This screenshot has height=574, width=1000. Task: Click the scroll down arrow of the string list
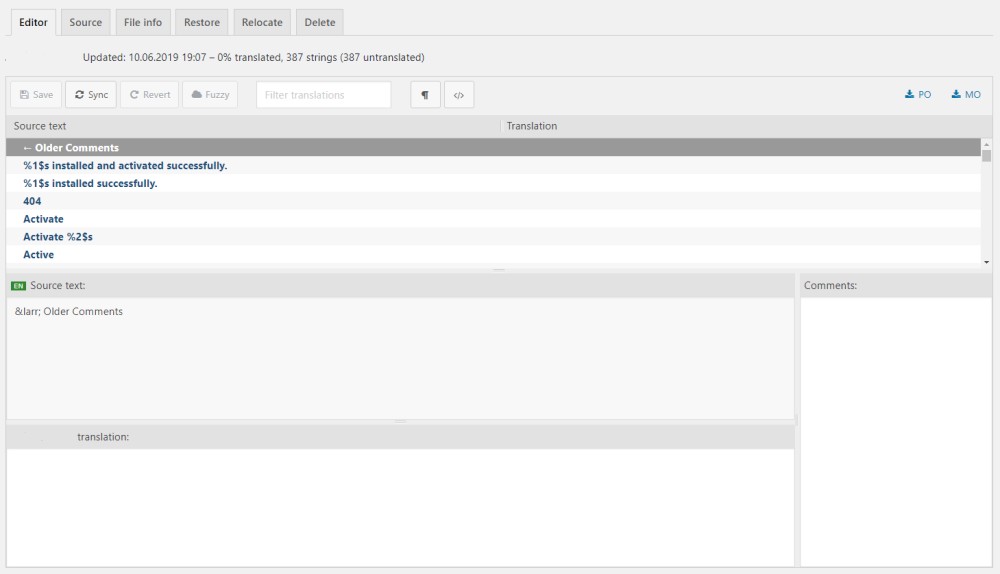pos(987,261)
